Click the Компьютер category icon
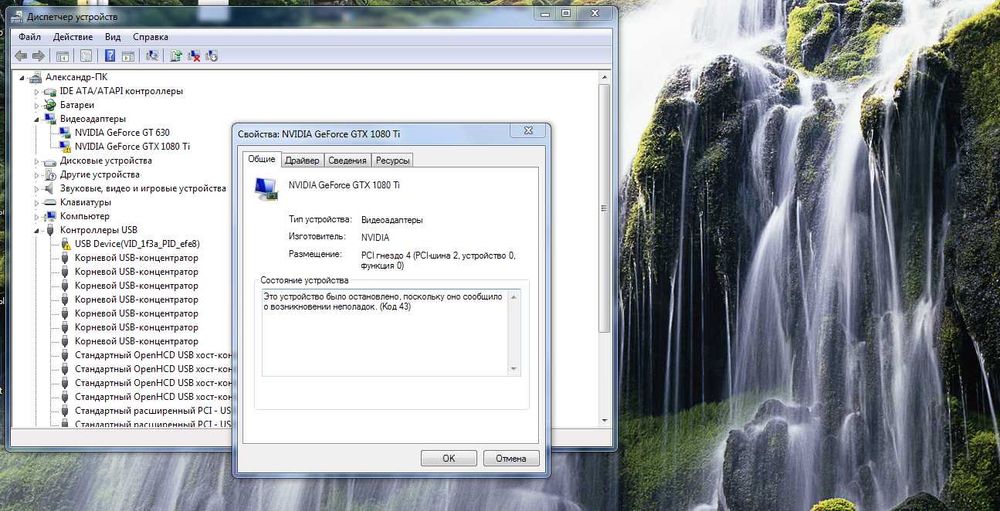The width and height of the screenshot is (1000, 511). tap(50, 216)
